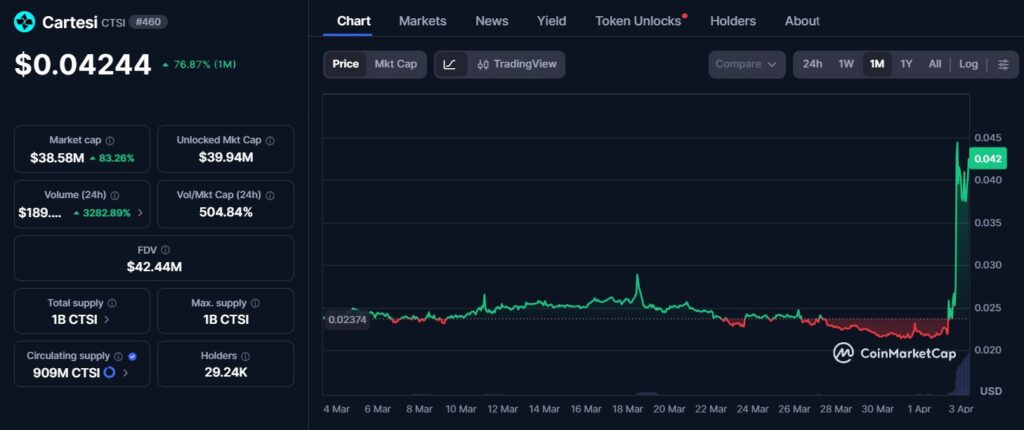Open the Token Unlocks tab

coord(637,21)
